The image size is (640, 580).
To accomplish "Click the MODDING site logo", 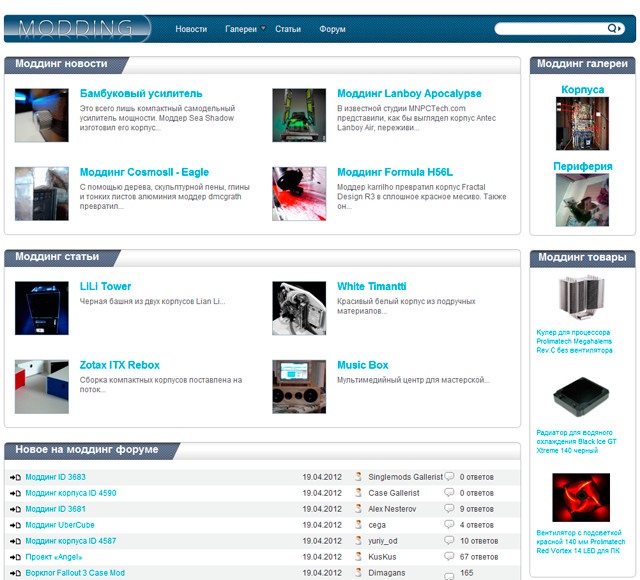I will coord(78,29).
